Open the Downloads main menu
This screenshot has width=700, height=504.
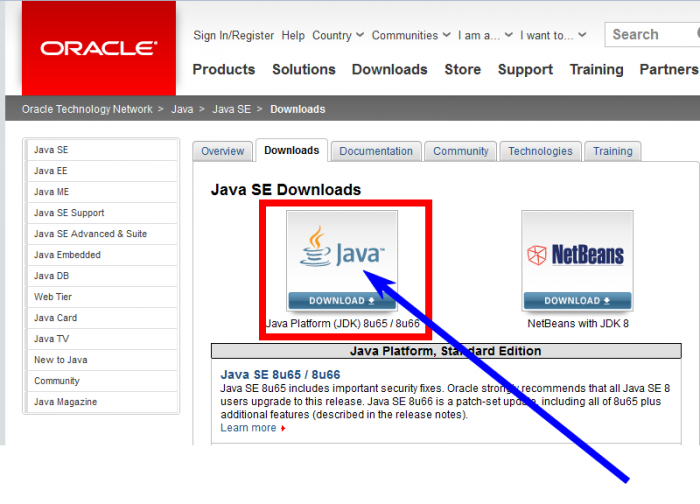(x=389, y=69)
